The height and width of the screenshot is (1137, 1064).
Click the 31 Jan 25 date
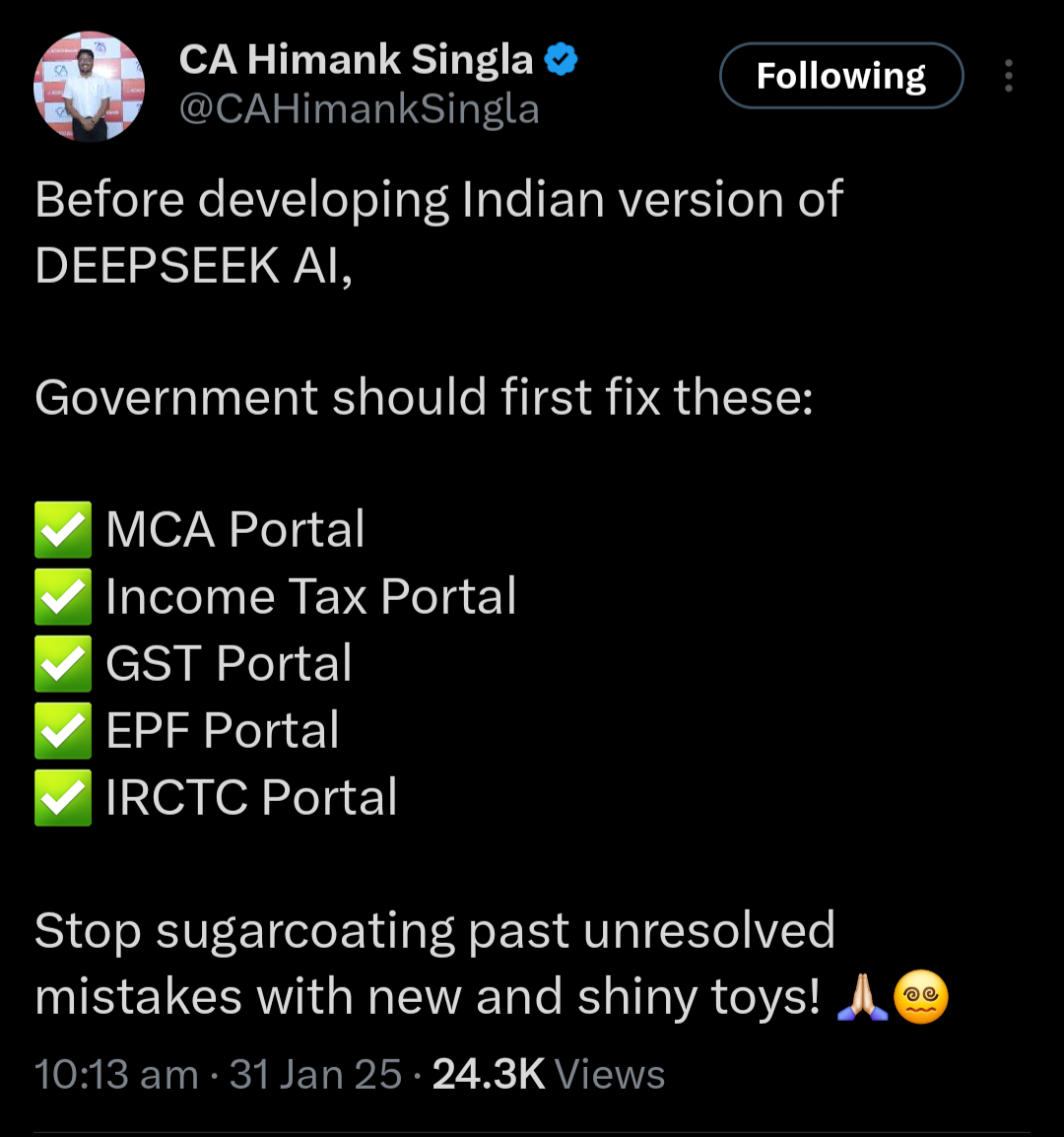click(315, 1074)
